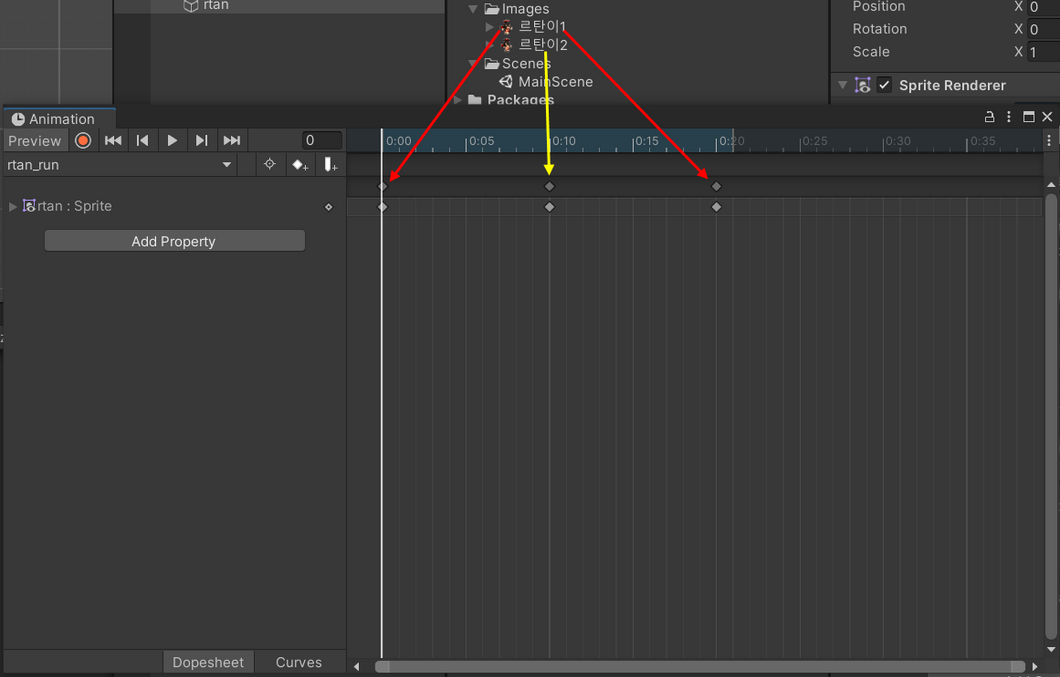Add keyframe button in Animation toolbar

click(299, 165)
